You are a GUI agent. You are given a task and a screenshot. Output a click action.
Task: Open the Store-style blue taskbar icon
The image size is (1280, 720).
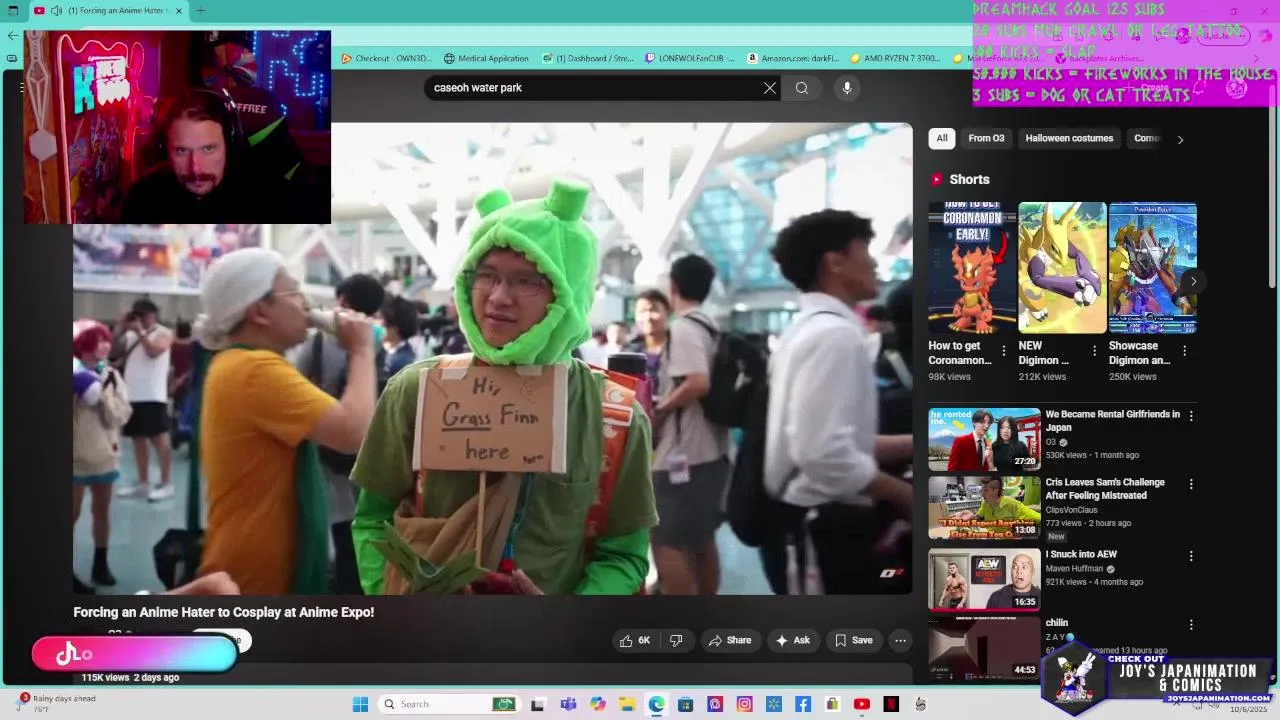point(685,704)
